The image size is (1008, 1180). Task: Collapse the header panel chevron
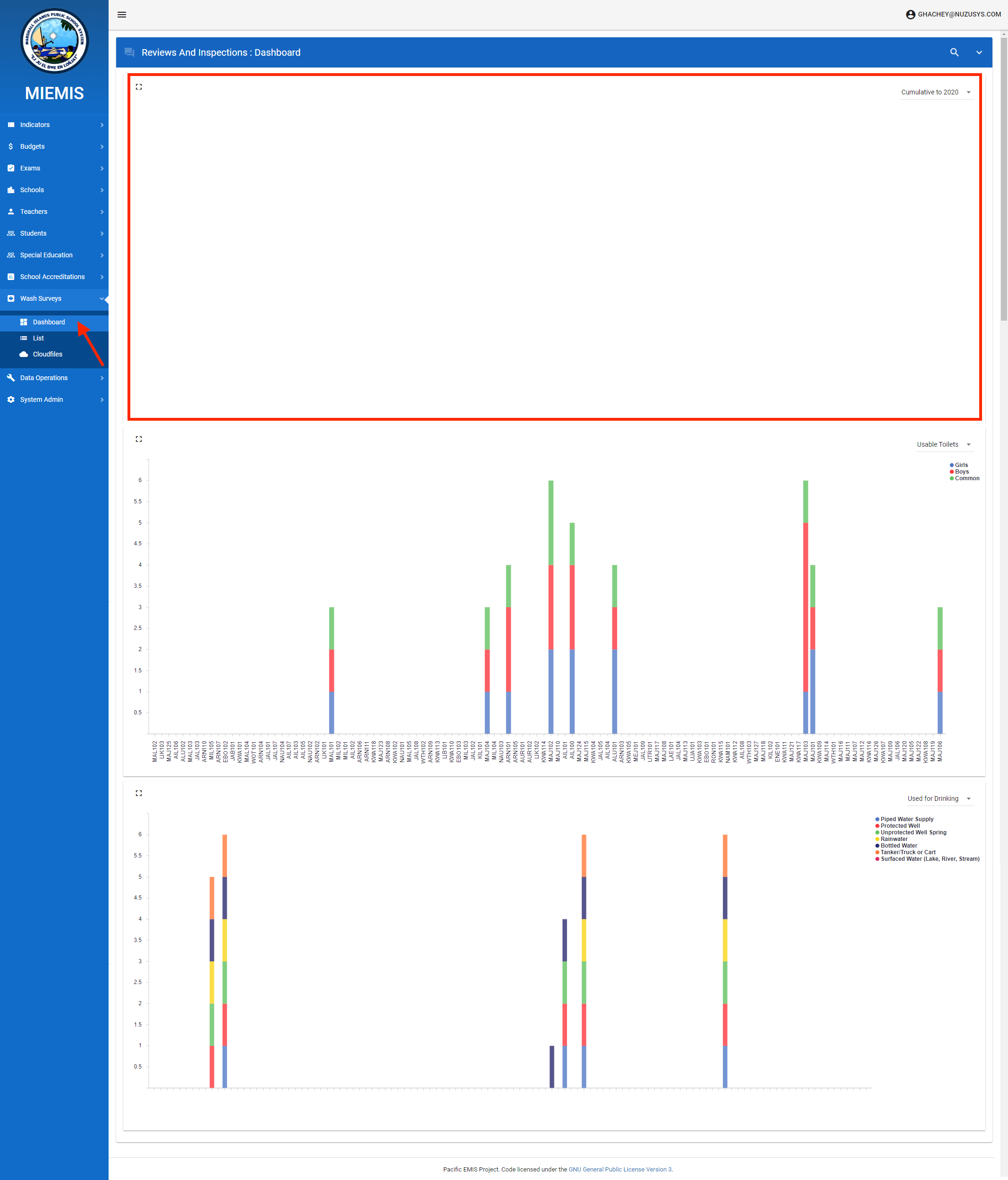[x=979, y=52]
